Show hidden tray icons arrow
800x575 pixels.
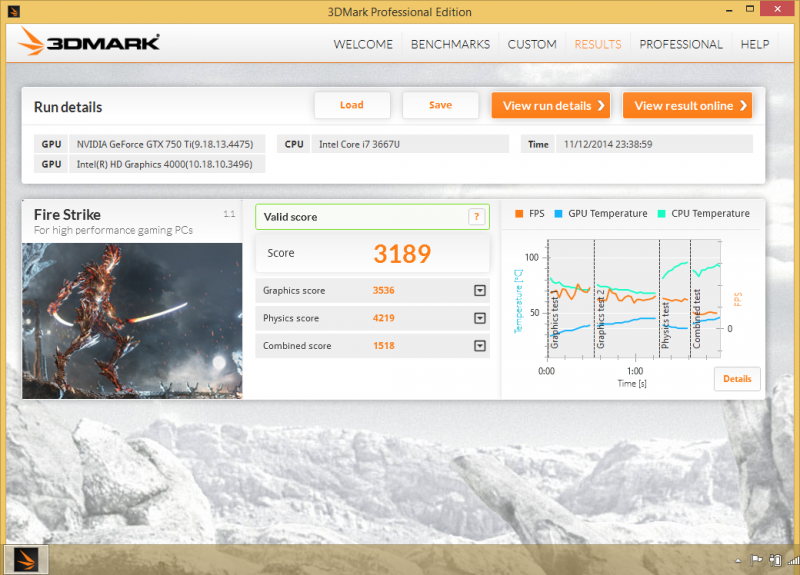(738, 561)
